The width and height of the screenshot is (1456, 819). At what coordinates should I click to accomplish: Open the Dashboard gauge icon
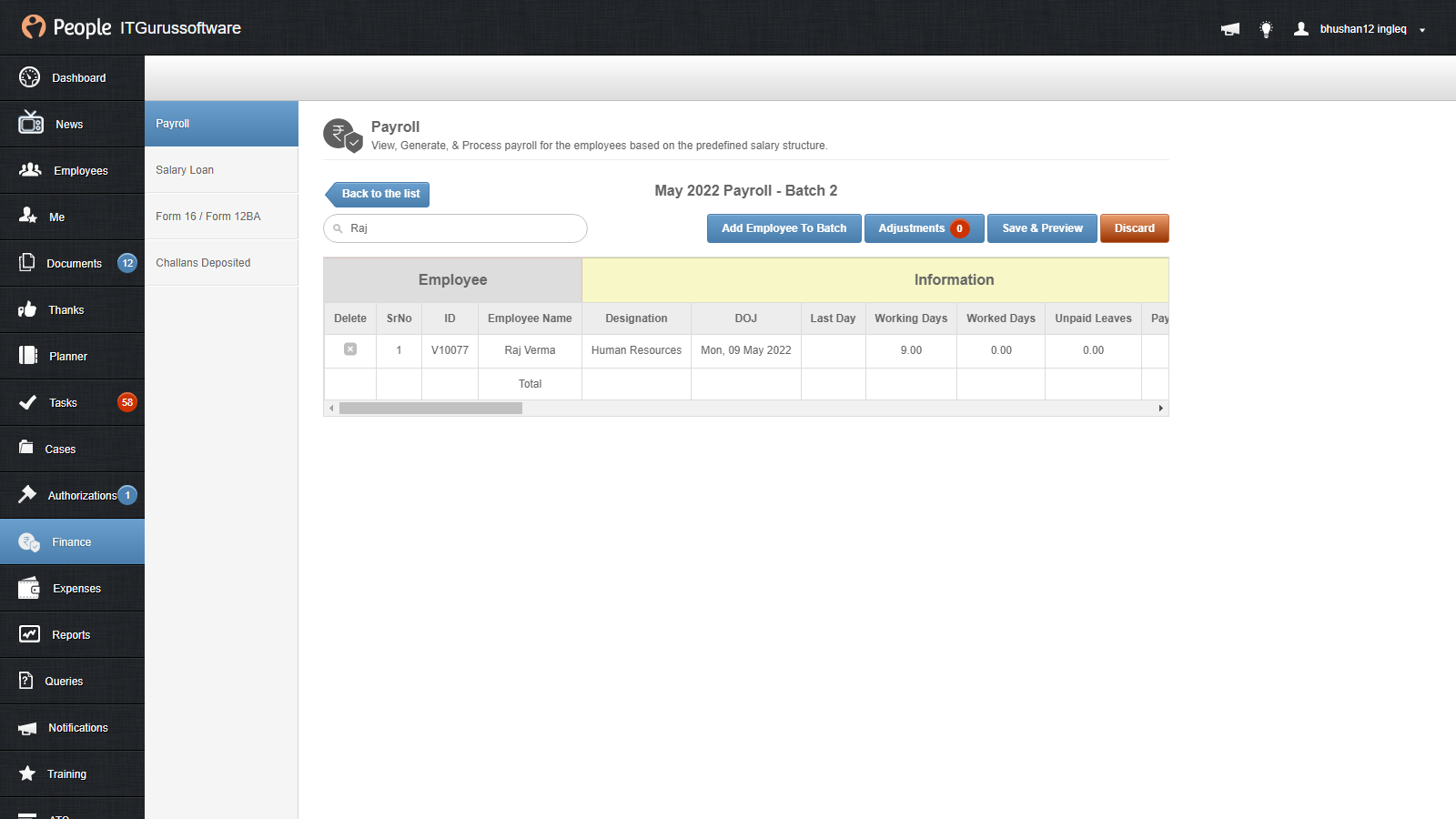tap(29, 77)
